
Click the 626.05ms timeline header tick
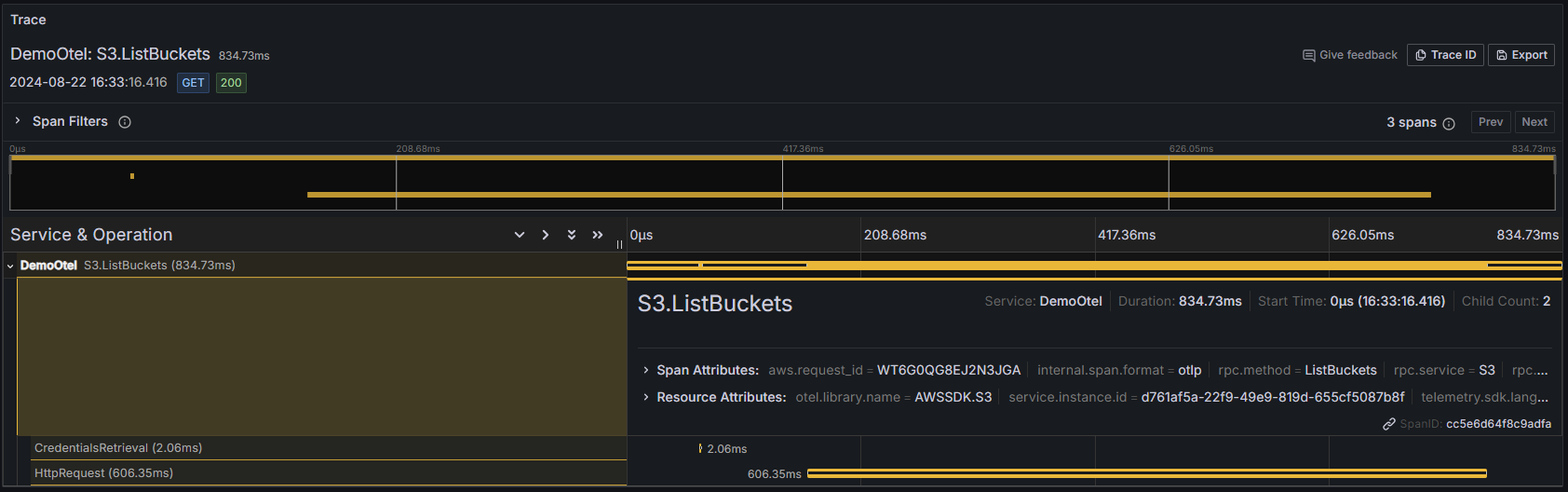tap(1362, 235)
